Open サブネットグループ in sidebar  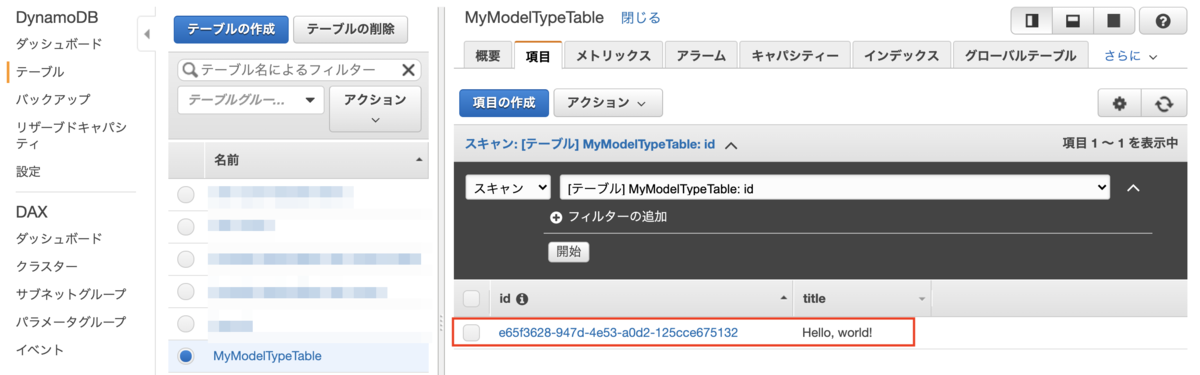pos(71,294)
